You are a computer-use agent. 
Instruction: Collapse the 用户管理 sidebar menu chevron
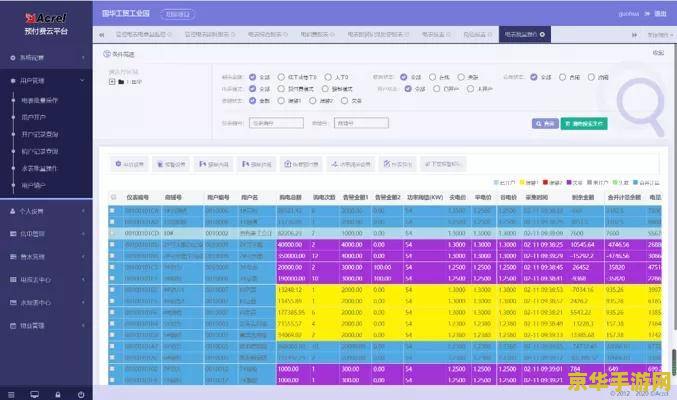(x=82, y=80)
